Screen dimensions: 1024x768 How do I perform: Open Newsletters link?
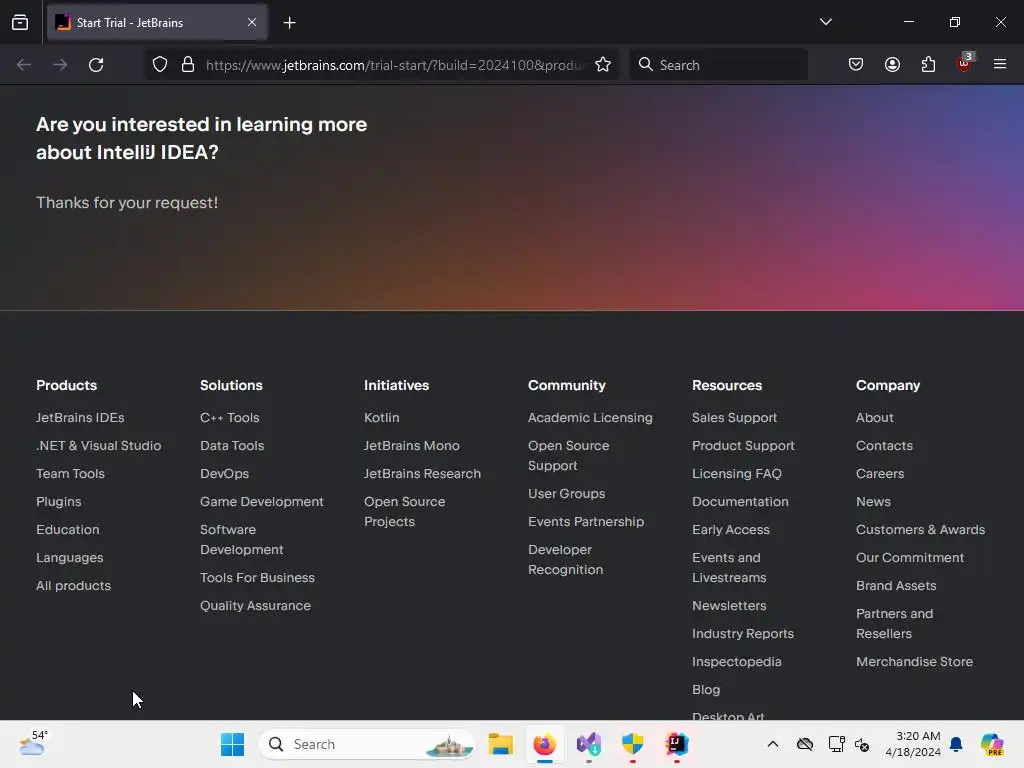[729, 605]
